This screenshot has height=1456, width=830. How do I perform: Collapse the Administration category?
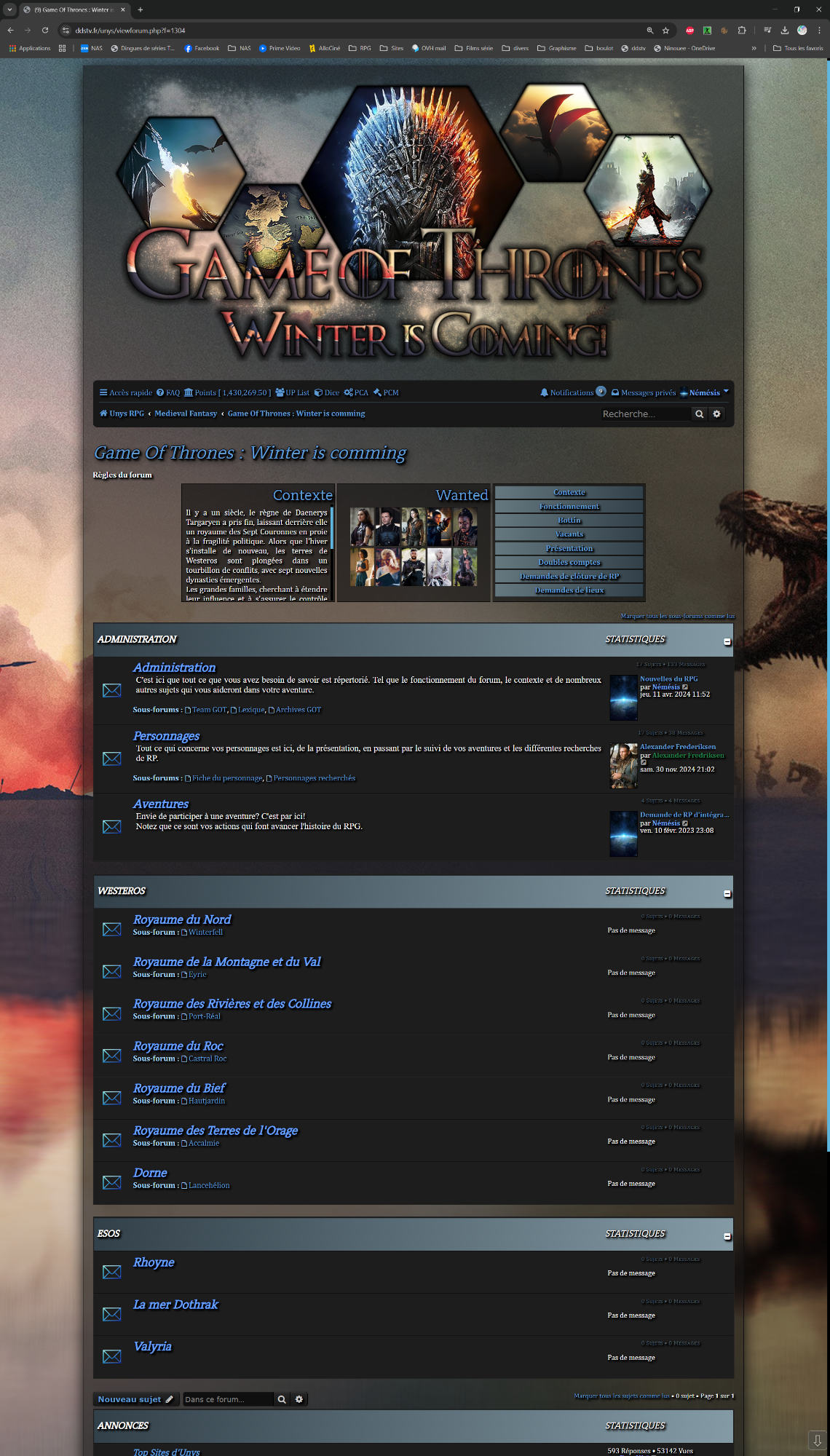coord(727,641)
